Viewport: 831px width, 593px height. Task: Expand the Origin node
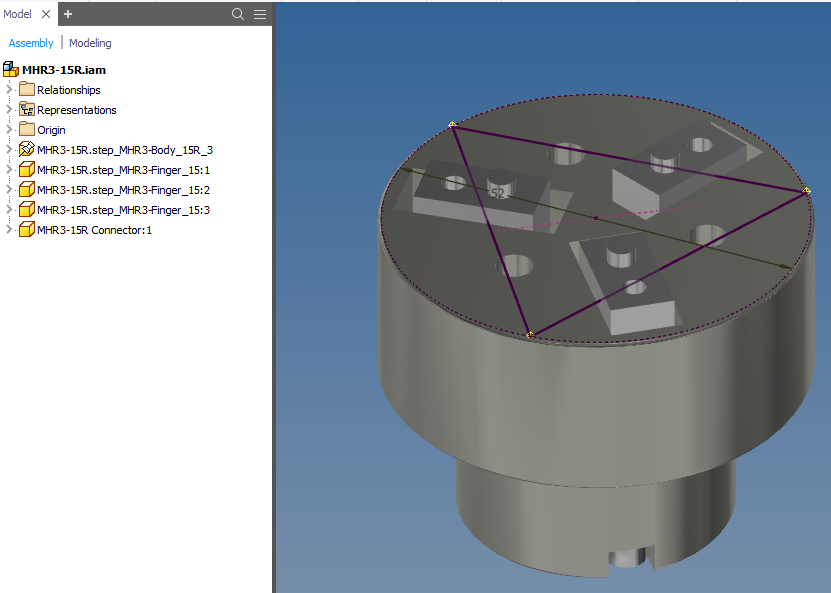8,129
